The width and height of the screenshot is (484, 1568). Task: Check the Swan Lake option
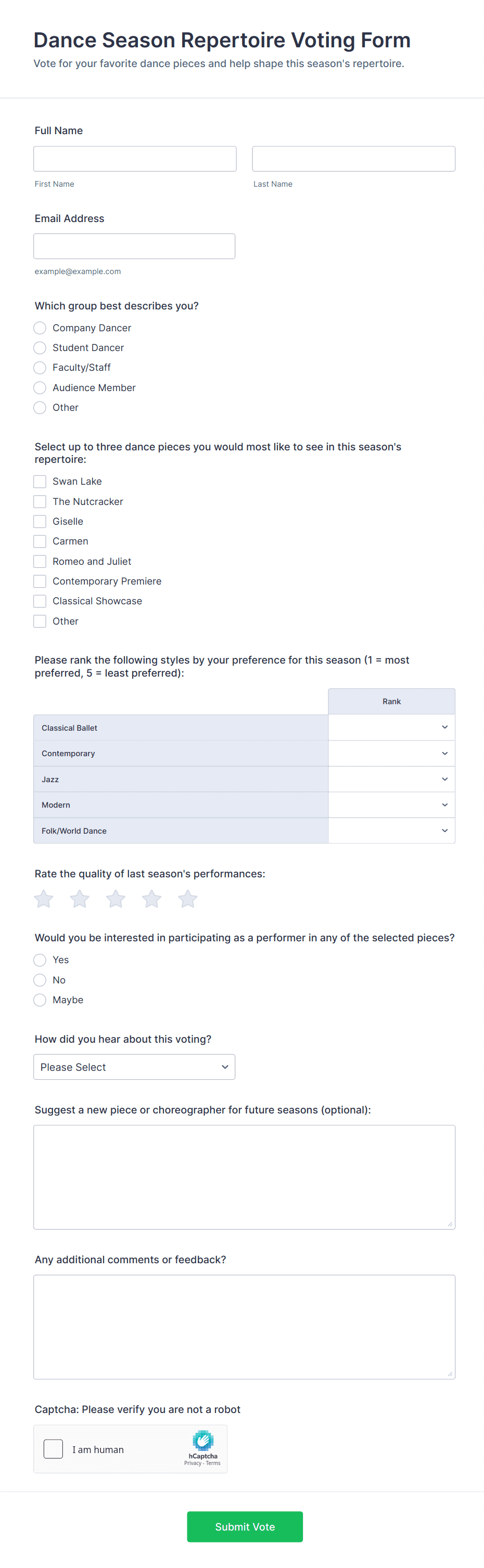[40, 482]
